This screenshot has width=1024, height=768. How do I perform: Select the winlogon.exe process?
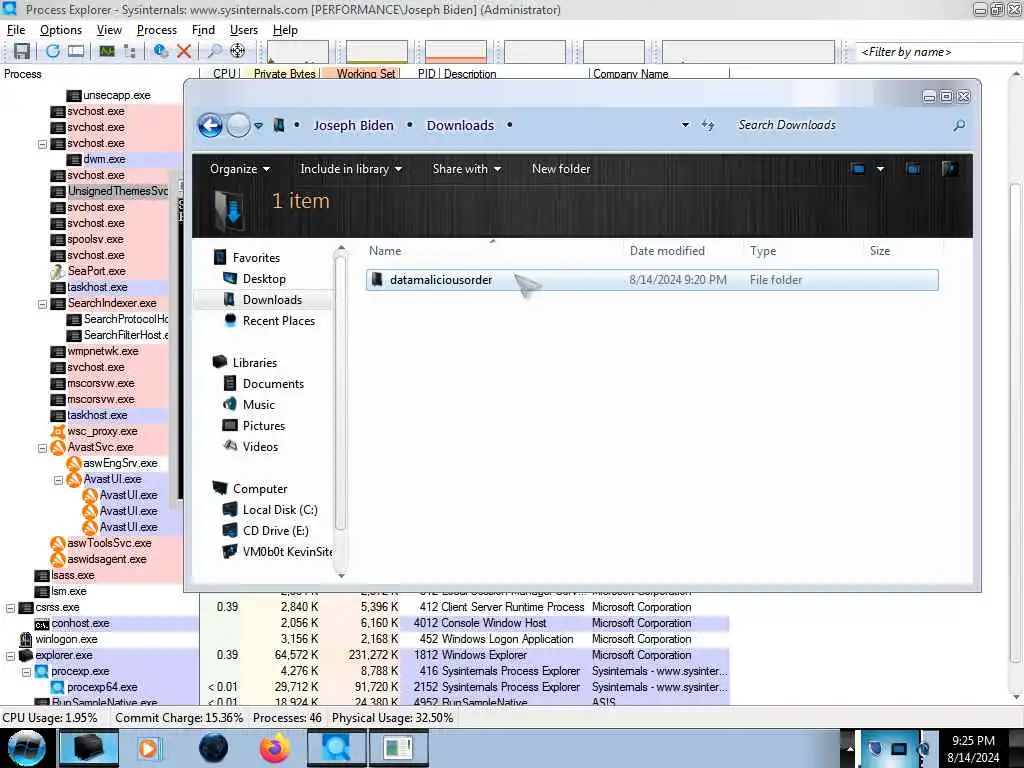(66, 639)
